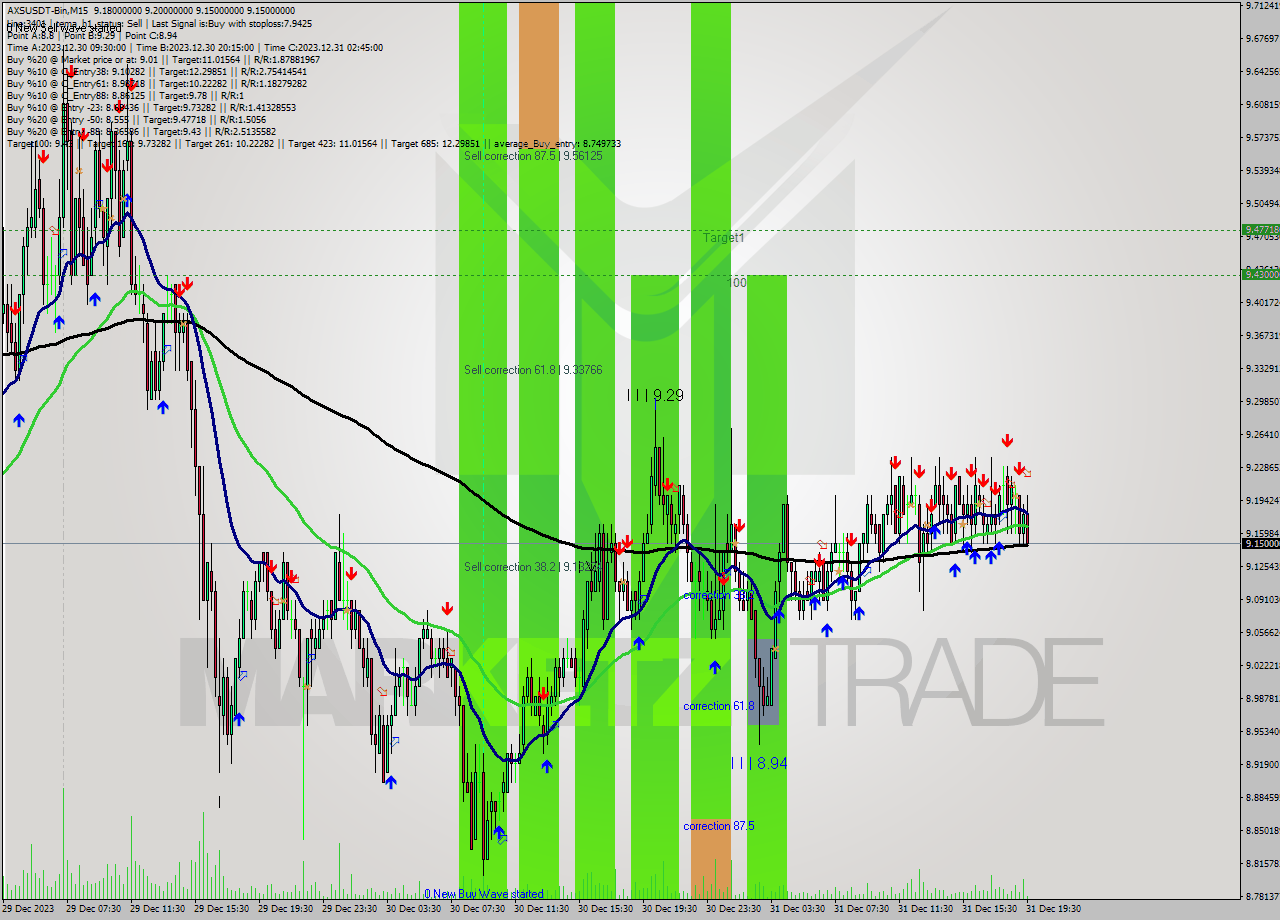Click the 'Sell correction 61.8 | 9.33766' label

(533, 370)
